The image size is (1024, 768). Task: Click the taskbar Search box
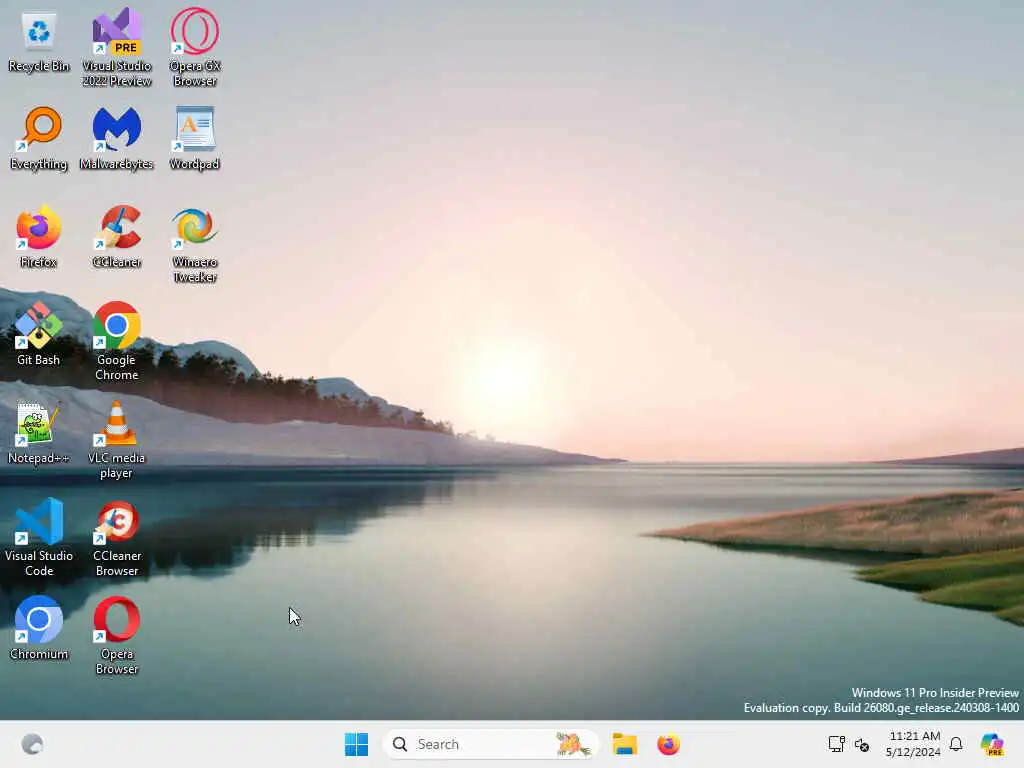(490, 744)
